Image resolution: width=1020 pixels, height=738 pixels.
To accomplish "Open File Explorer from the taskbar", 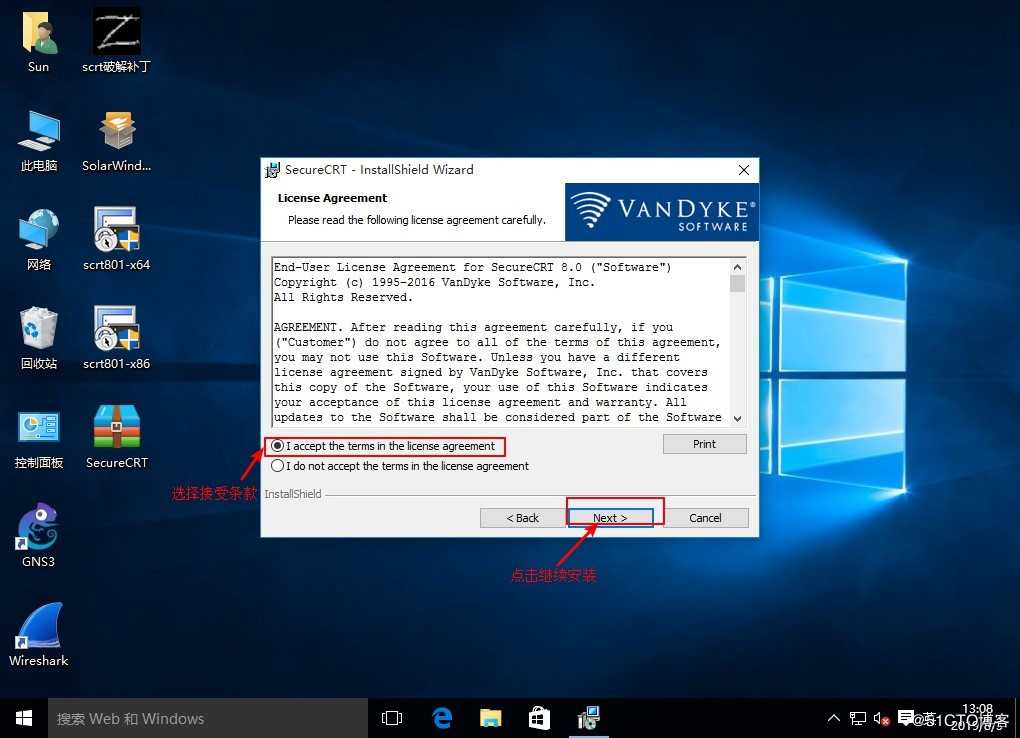I will pyautogui.click(x=490, y=718).
